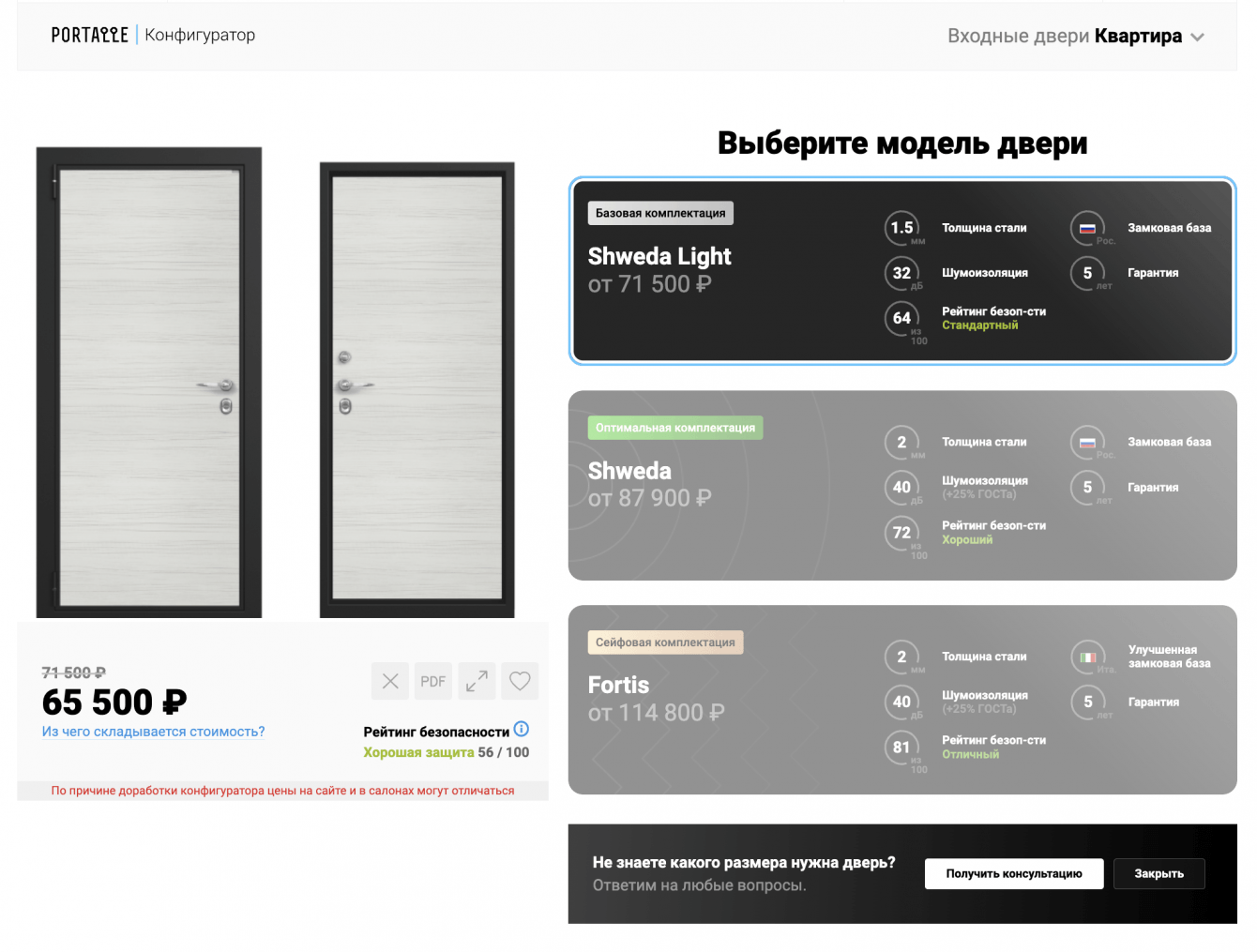
Task: Click the Базовая комплектация tag
Action: click(x=660, y=213)
